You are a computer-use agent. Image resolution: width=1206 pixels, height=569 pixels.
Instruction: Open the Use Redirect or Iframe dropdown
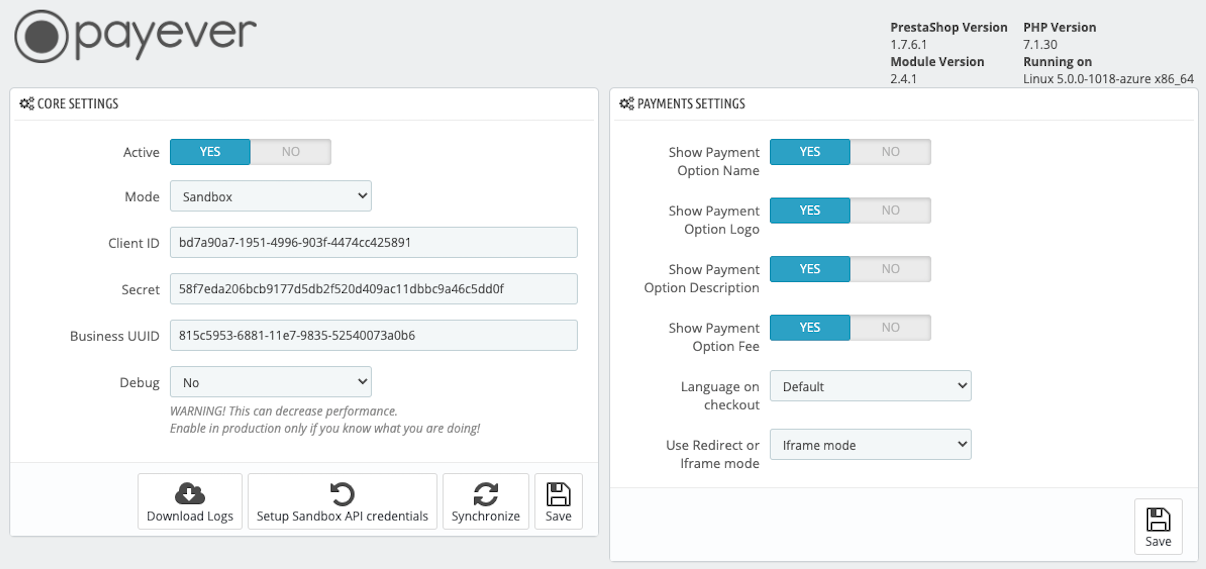(871, 445)
